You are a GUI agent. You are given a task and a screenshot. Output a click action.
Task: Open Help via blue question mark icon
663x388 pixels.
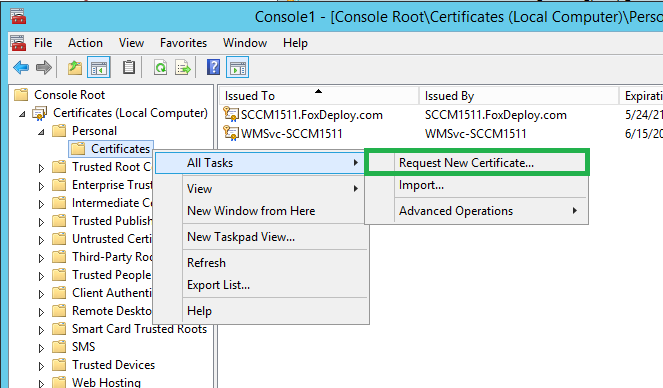[x=213, y=67]
